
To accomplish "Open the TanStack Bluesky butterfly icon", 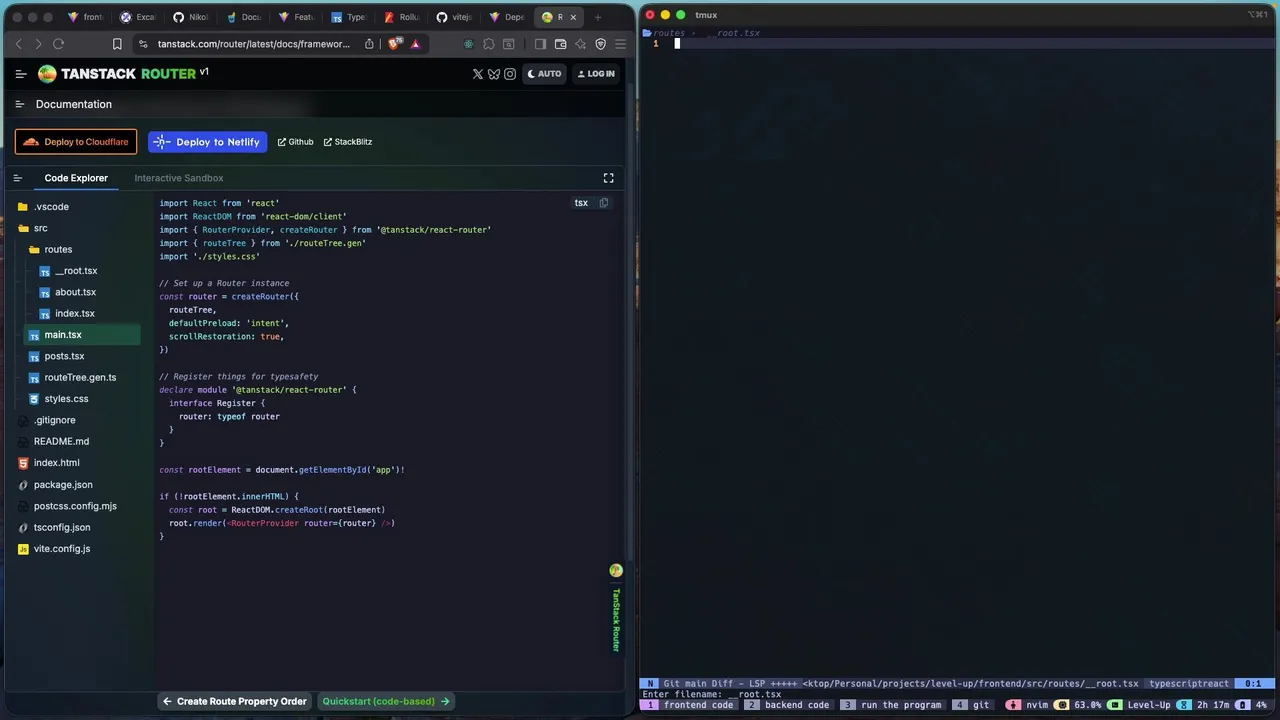I will pos(494,74).
